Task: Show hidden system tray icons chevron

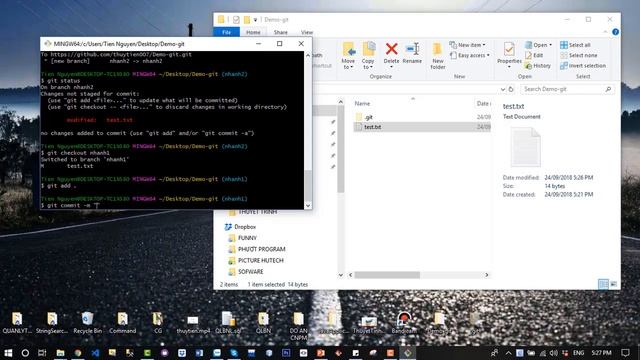Action: point(508,353)
